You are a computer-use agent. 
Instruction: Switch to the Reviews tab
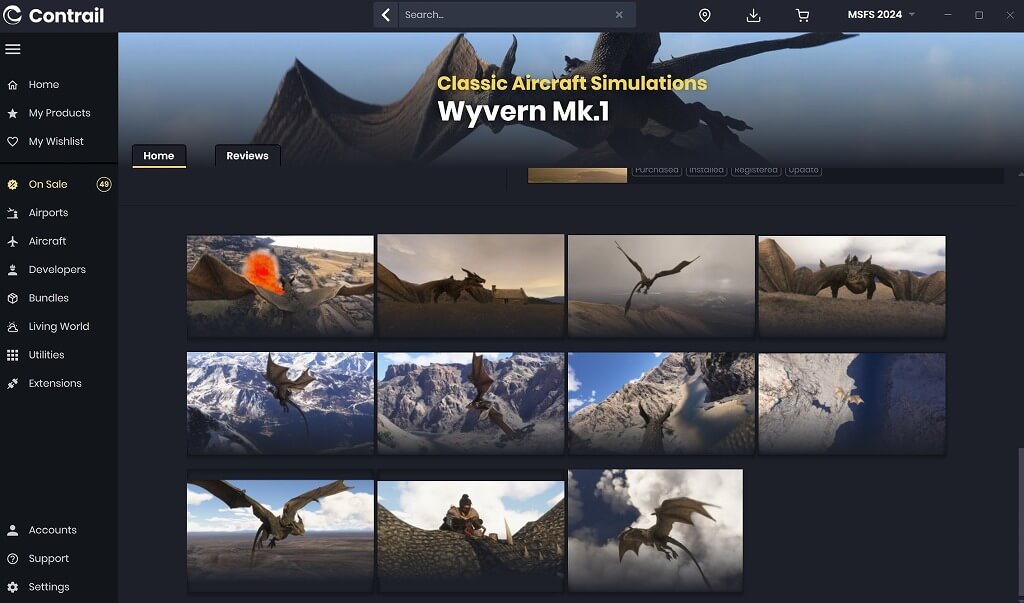coord(247,156)
